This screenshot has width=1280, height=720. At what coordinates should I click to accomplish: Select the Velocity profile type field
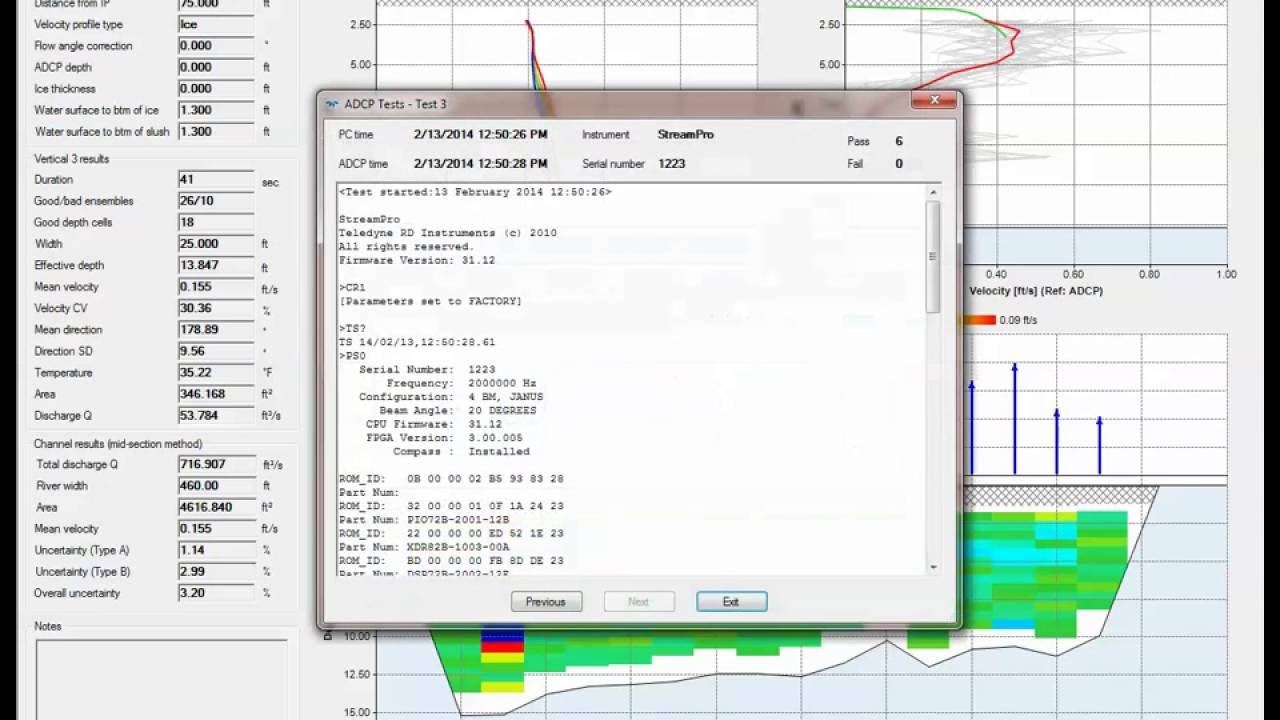pos(216,24)
